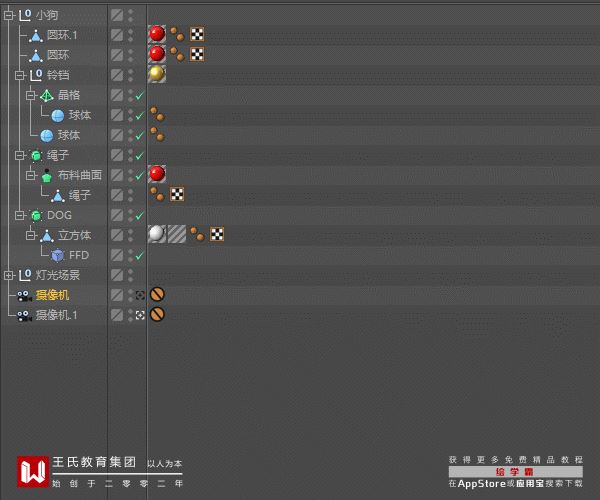
Task: Select the gold material tag on 铃铛
Action: pyautogui.click(x=157, y=74)
